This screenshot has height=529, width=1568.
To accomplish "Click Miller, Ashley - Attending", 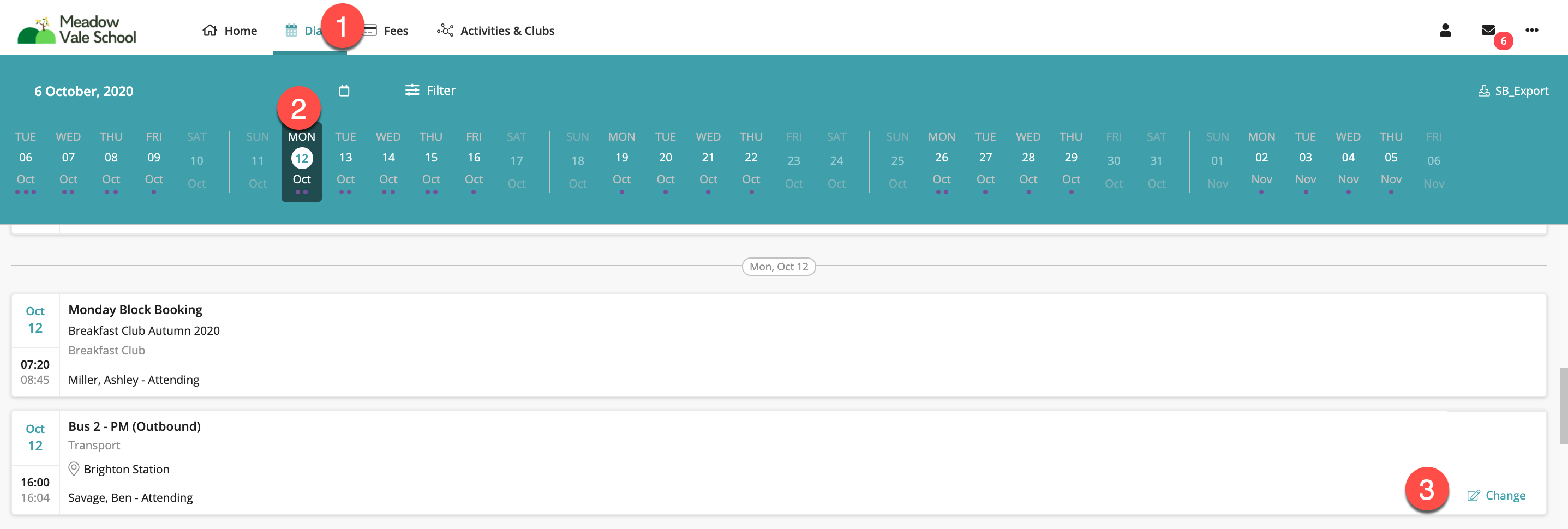I will click(134, 380).
